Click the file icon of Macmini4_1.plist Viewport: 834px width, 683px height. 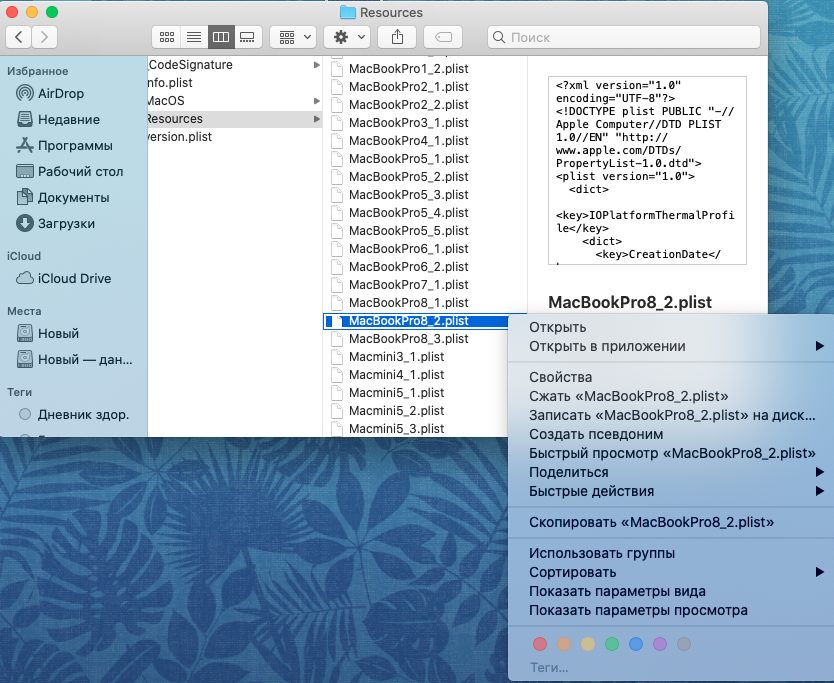[337, 375]
